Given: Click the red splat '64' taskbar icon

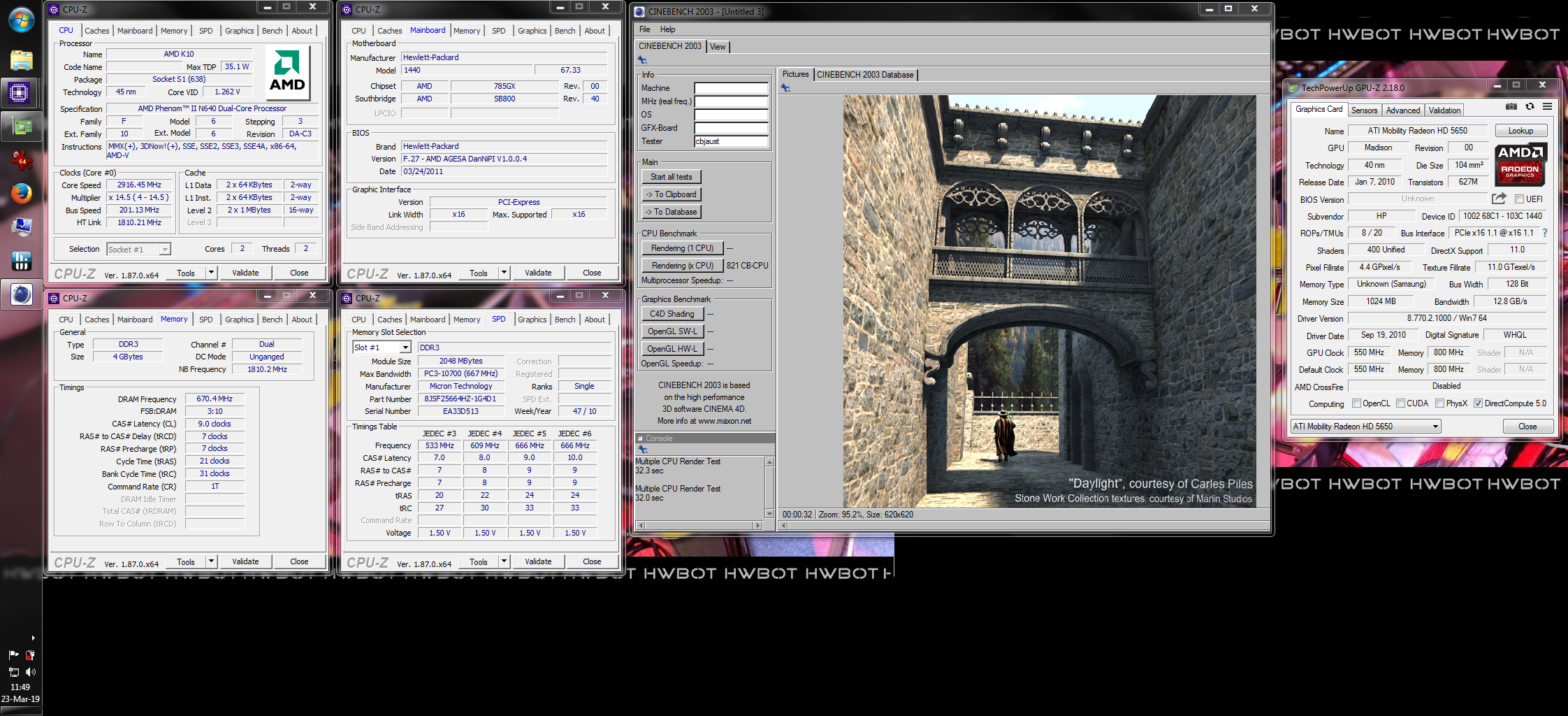Looking at the screenshot, I should tap(21, 159).
